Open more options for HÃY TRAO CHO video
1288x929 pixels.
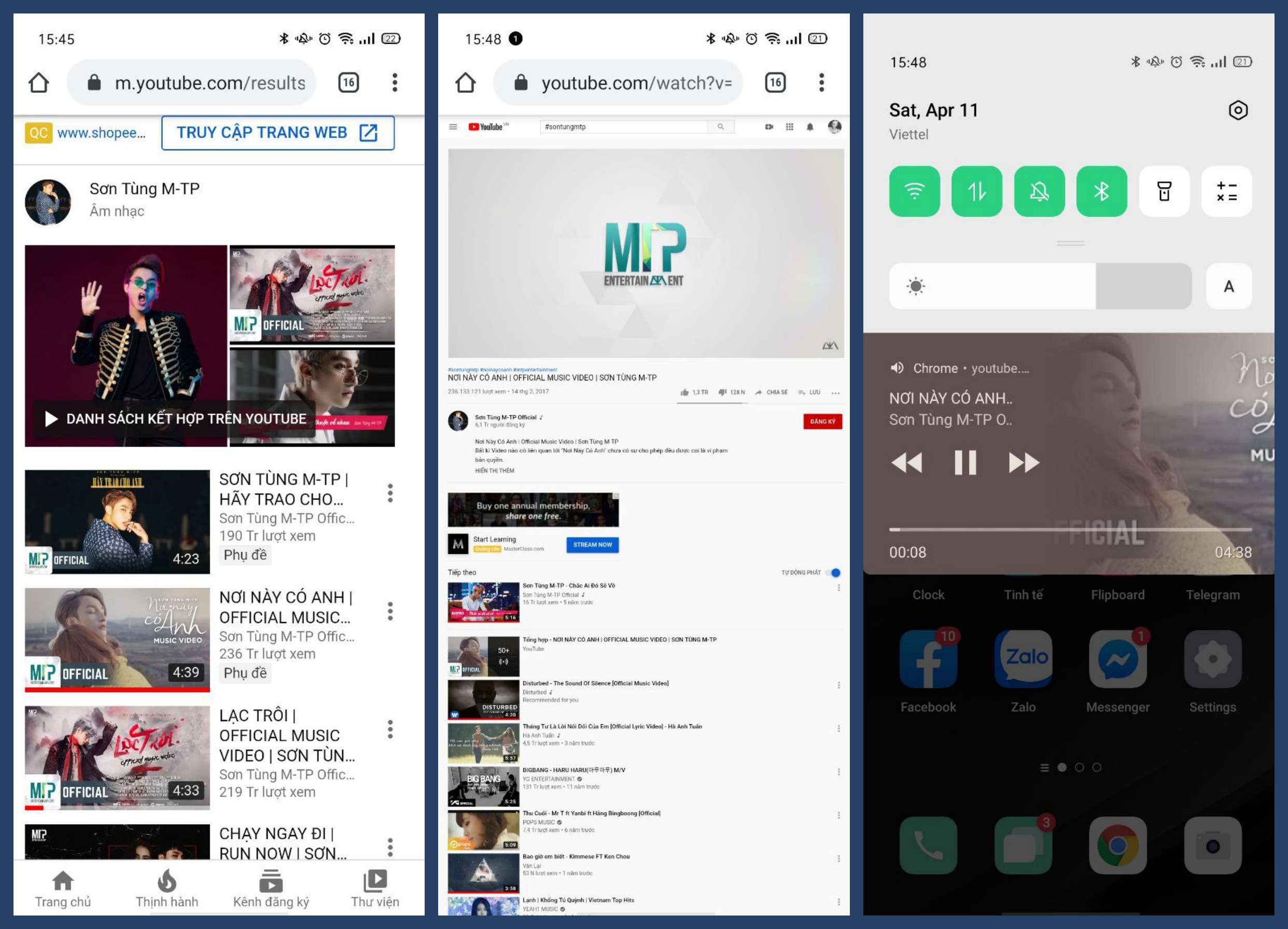pyautogui.click(x=390, y=493)
